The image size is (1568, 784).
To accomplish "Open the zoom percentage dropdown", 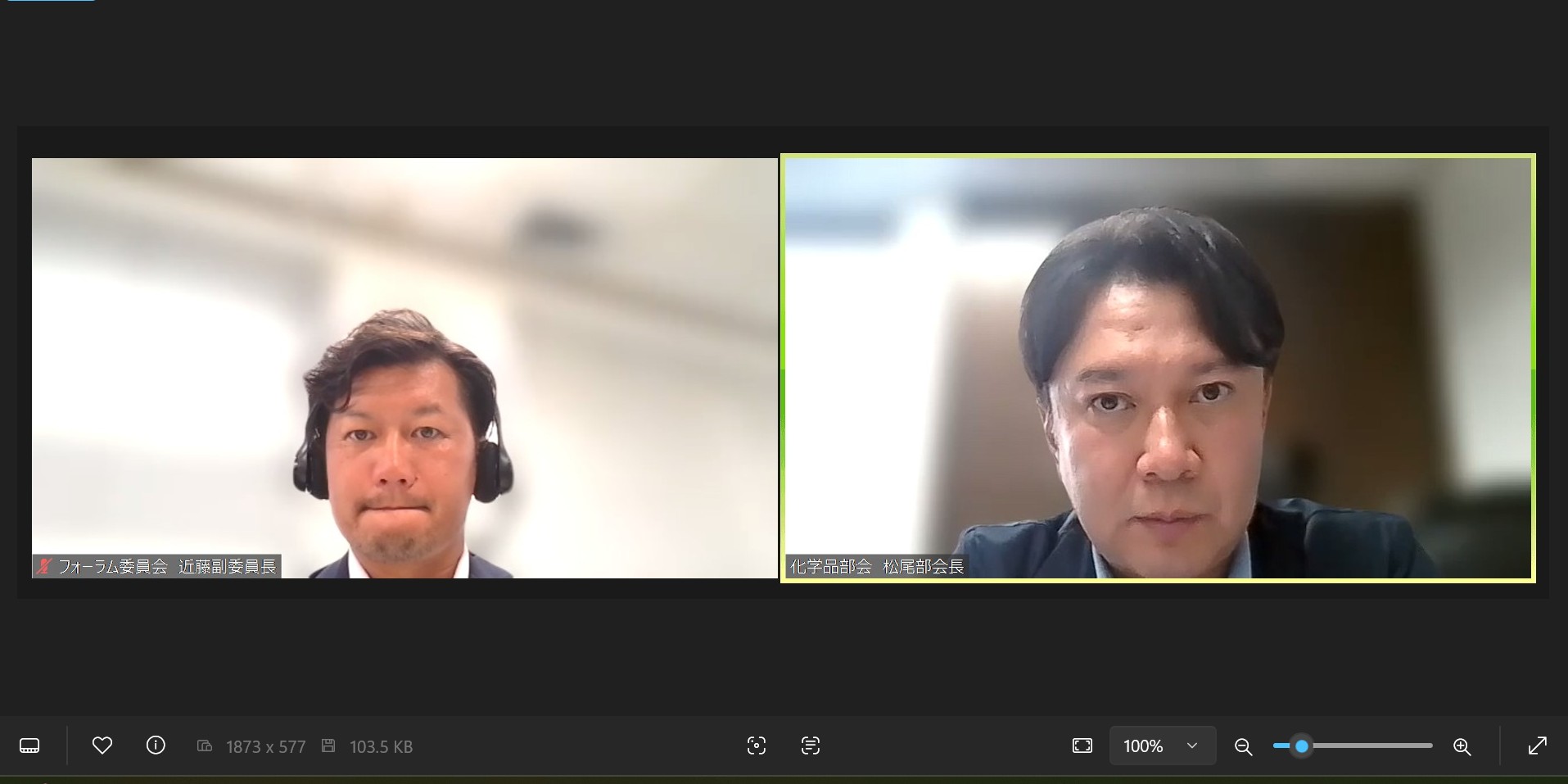I will click(1162, 745).
